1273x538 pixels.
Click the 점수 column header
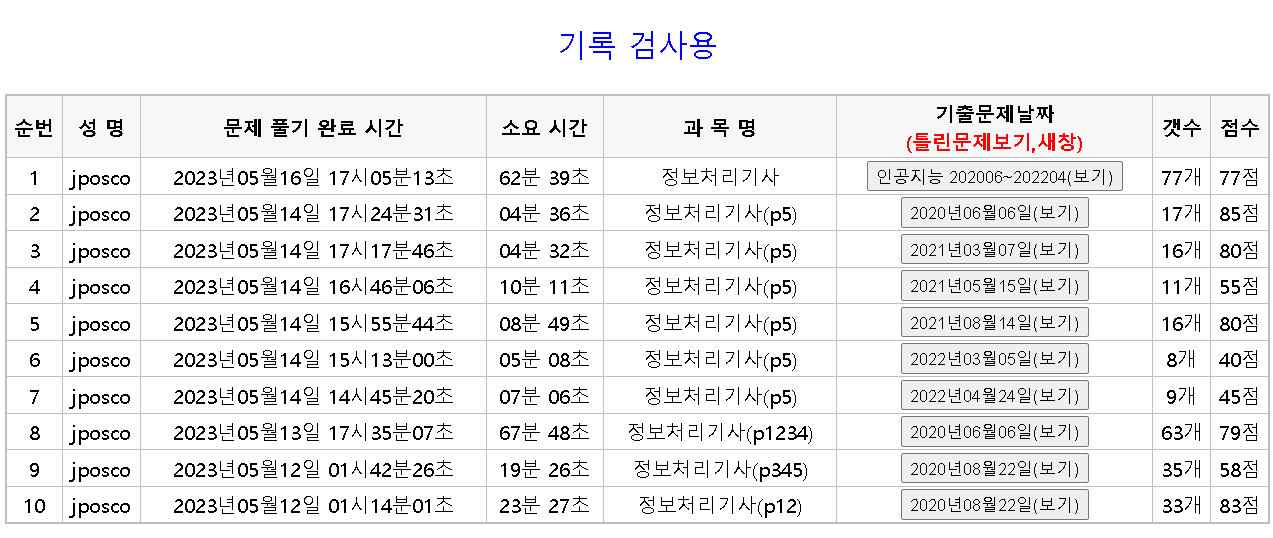coord(1240,128)
